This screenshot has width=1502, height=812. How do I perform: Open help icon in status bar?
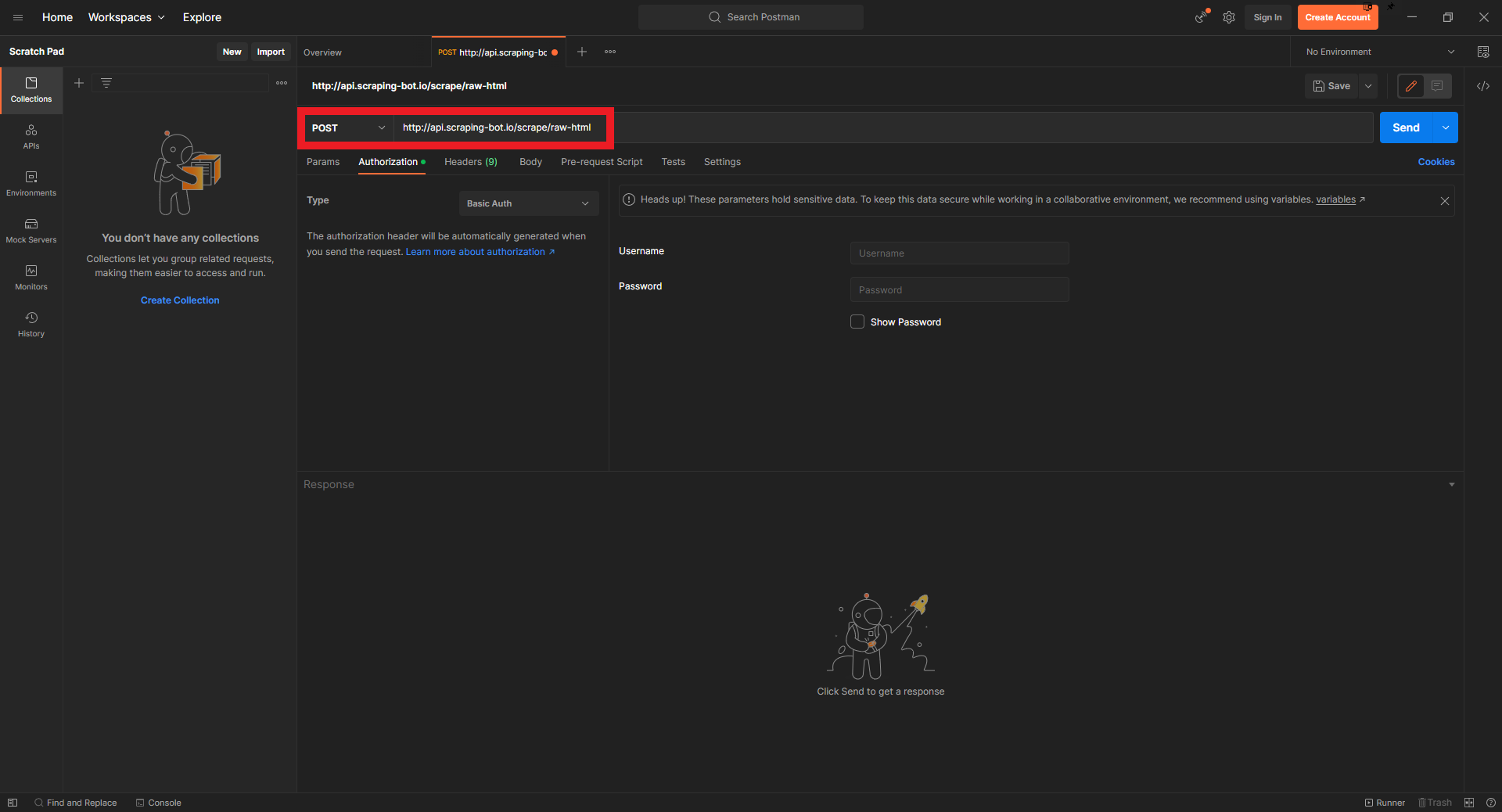pyautogui.click(x=1491, y=803)
